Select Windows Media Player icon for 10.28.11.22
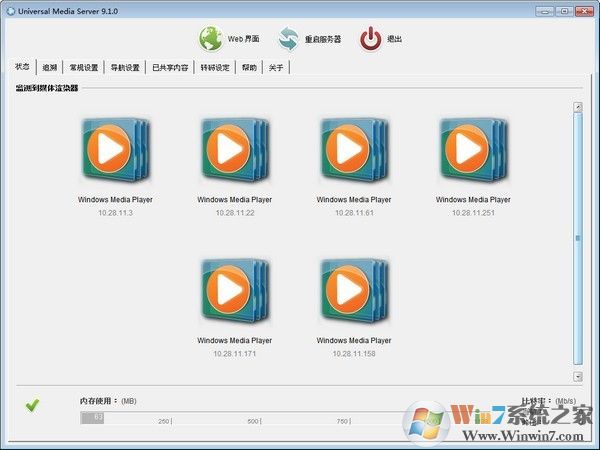Image resolution: width=600 pixels, height=450 pixels. [x=235, y=150]
